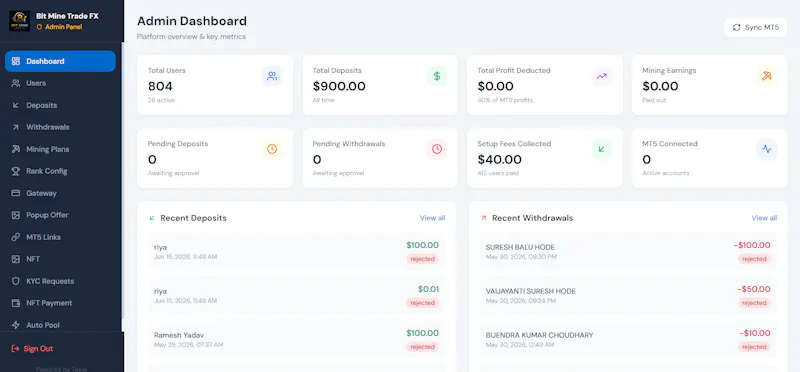This screenshot has height=372, width=800.
Task: Click the Sign Out button
Action: pos(32,349)
